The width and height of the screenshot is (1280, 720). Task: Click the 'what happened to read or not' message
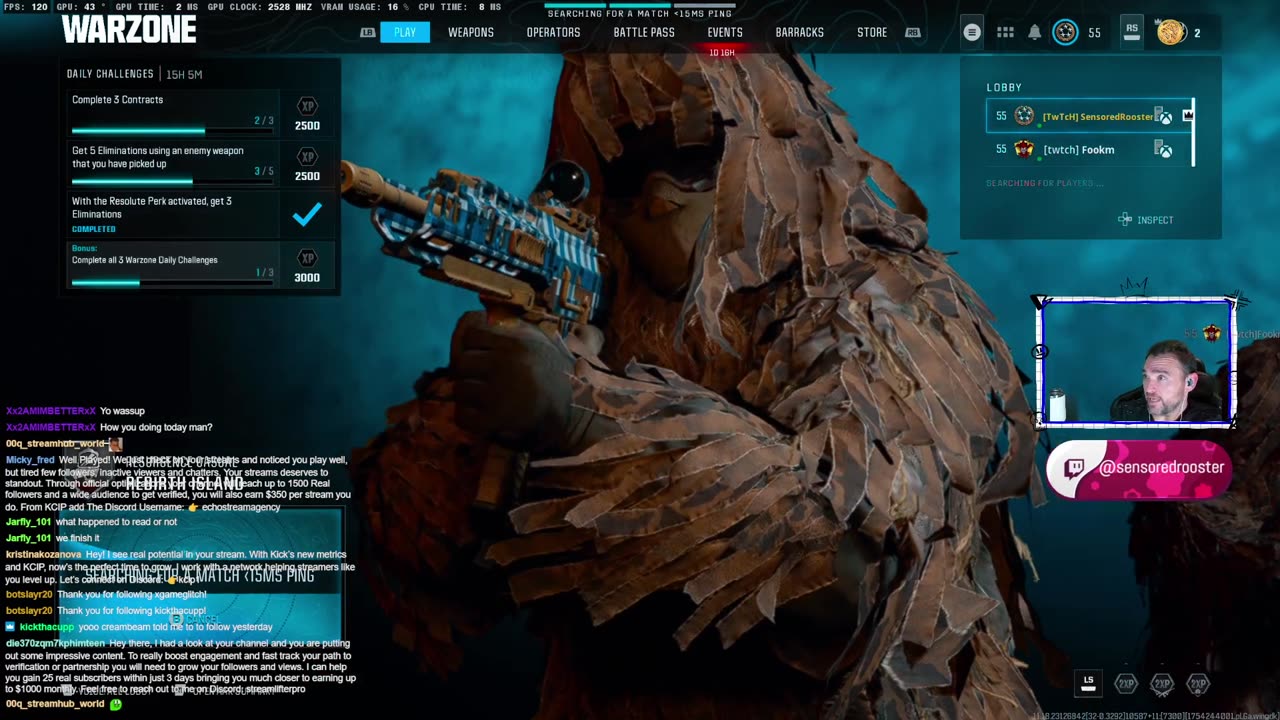[116, 522]
